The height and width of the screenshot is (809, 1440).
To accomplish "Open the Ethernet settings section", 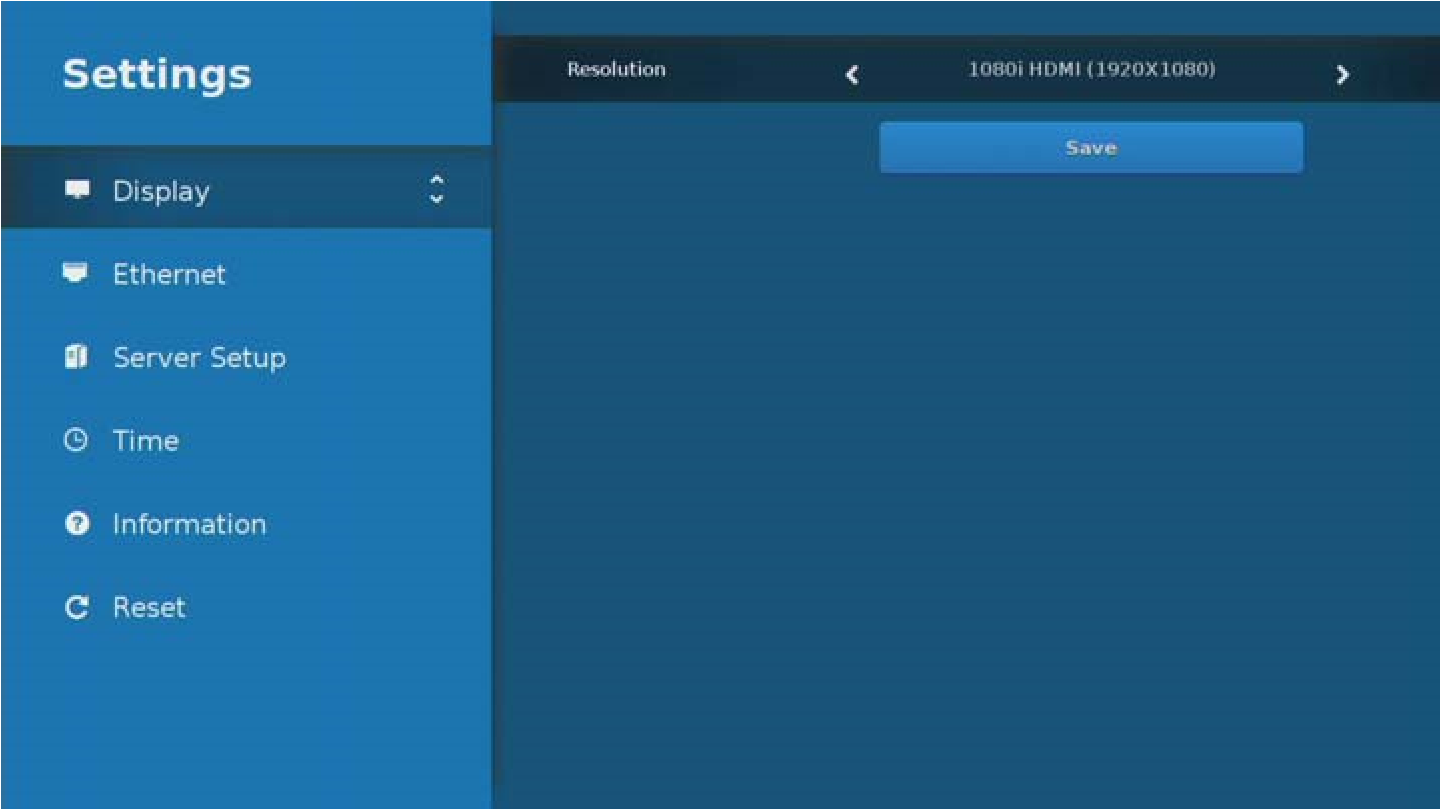I will tap(170, 273).
